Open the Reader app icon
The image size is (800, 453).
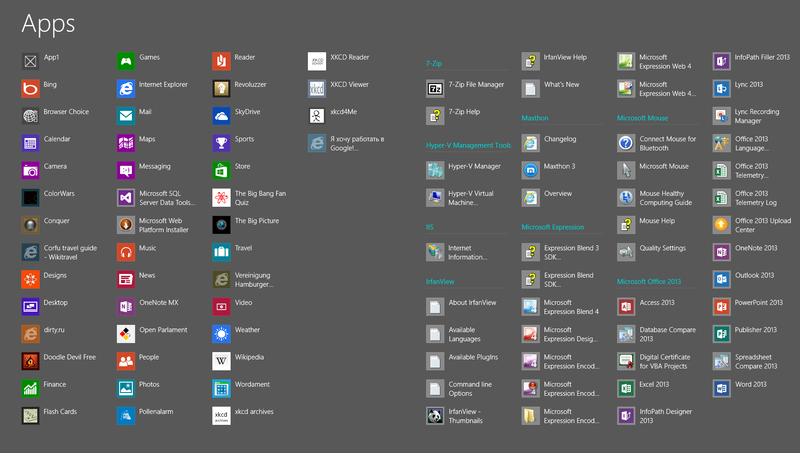click(221, 61)
